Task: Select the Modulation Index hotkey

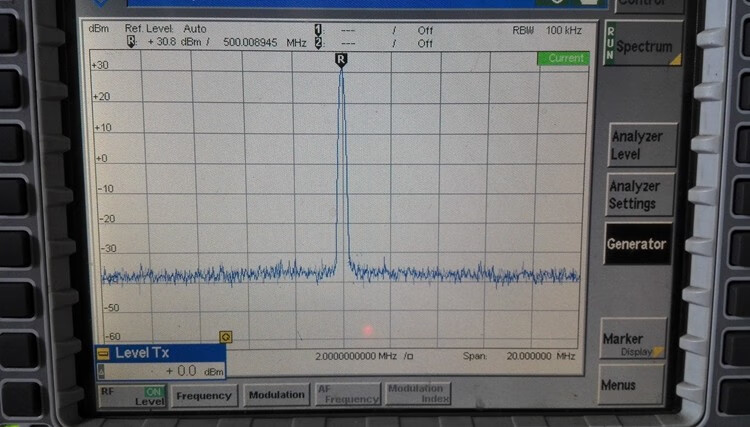Action: [x=418, y=394]
